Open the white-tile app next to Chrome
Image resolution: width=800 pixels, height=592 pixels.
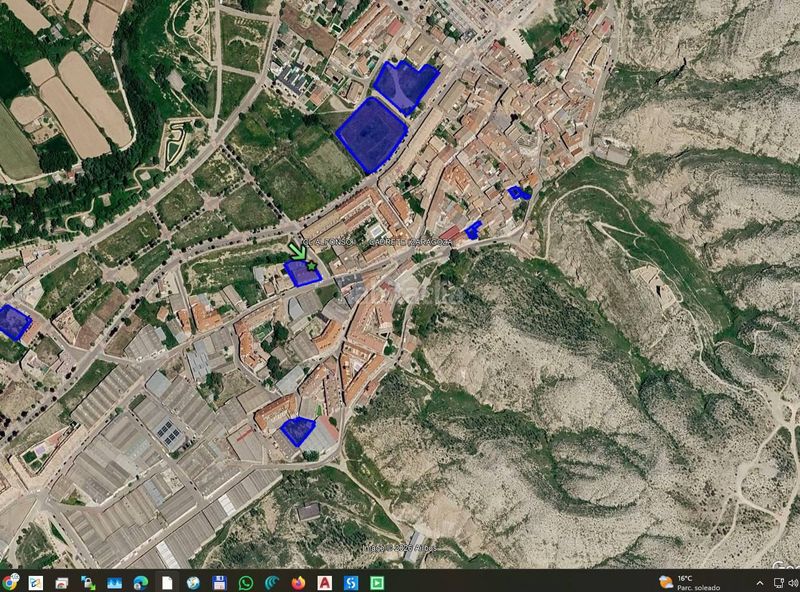36,582
